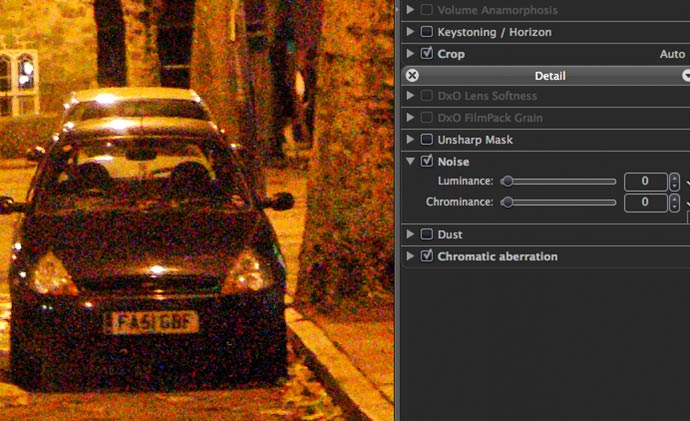Image resolution: width=690 pixels, height=421 pixels.
Task: Click the 'Crop' section label
Action: (x=451, y=54)
